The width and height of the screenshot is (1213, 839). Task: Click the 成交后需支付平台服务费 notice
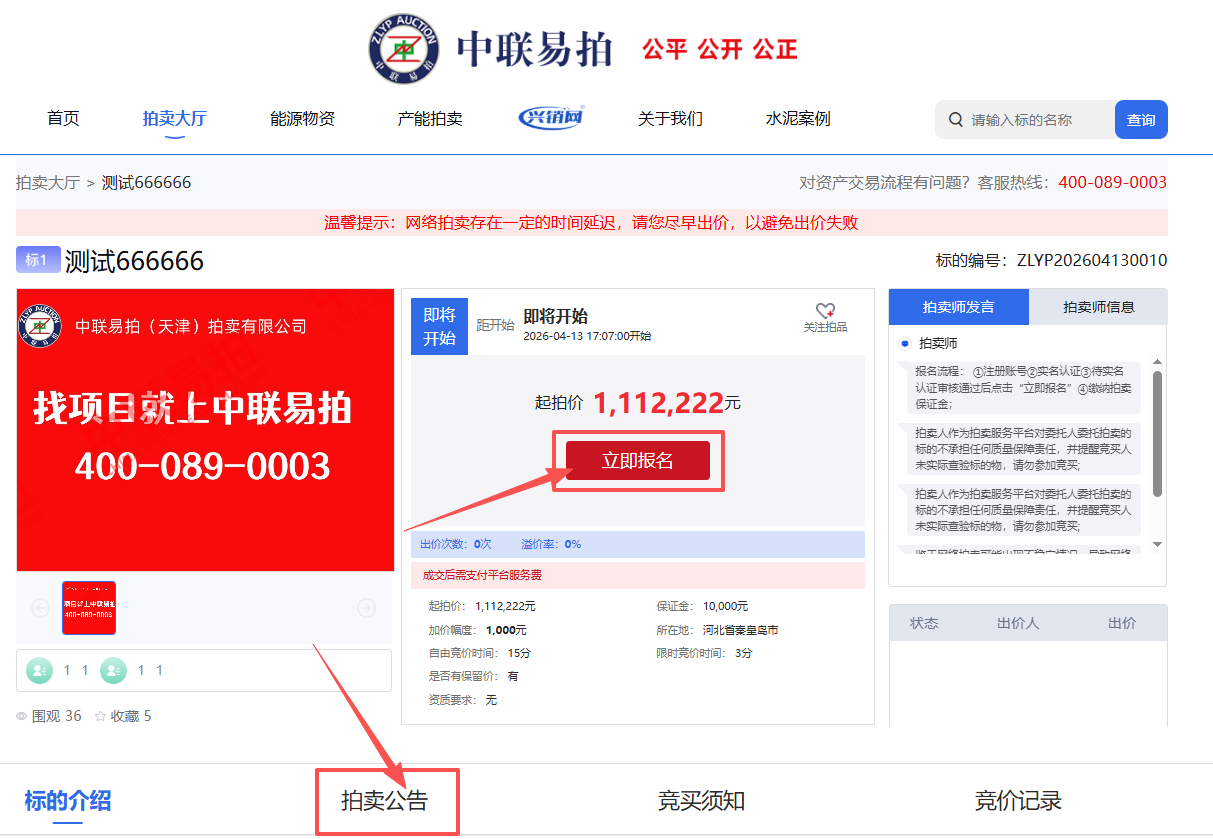click(x=483, y=576)
